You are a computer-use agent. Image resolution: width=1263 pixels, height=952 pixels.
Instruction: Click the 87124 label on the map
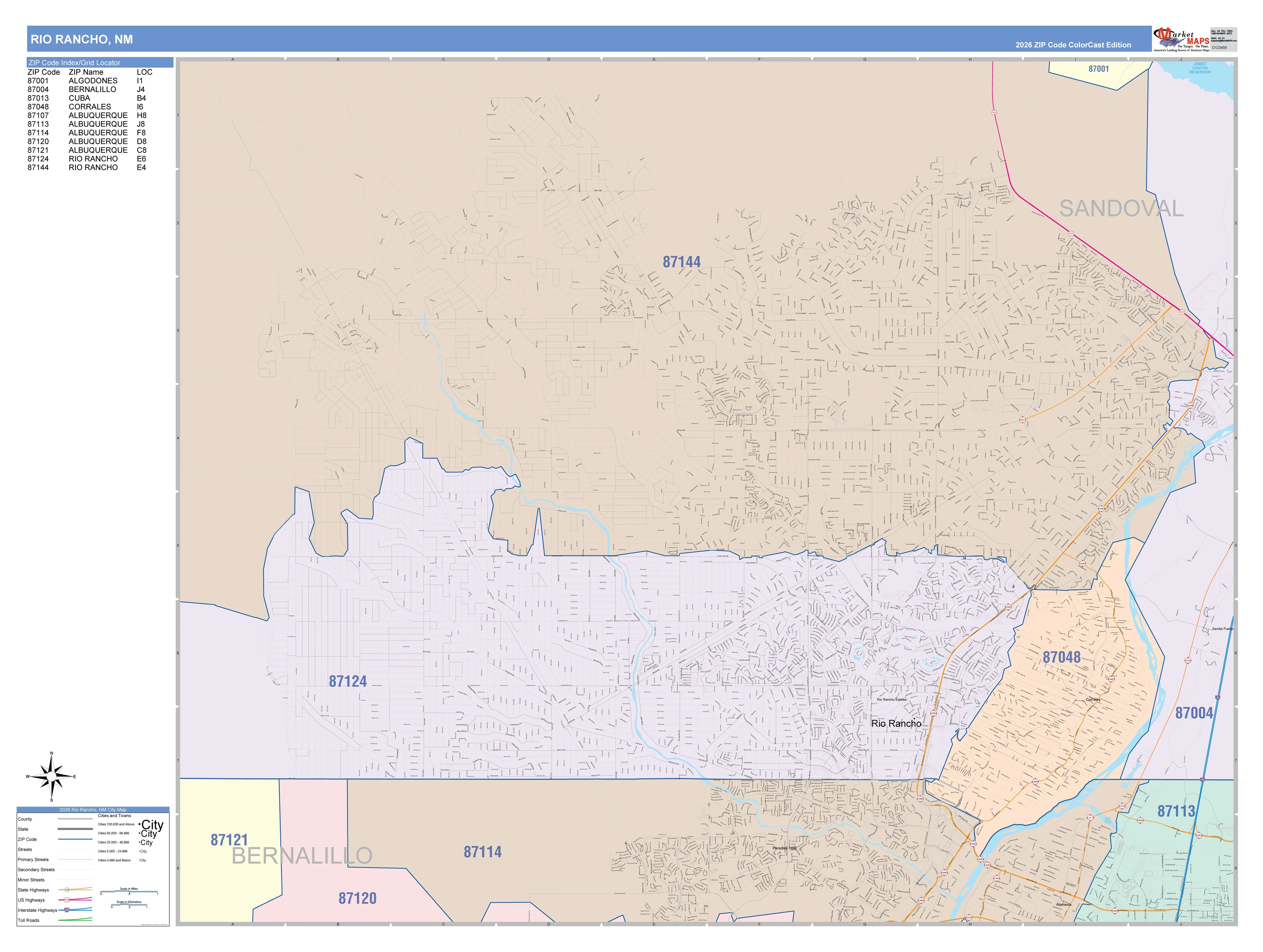point(348,682)
